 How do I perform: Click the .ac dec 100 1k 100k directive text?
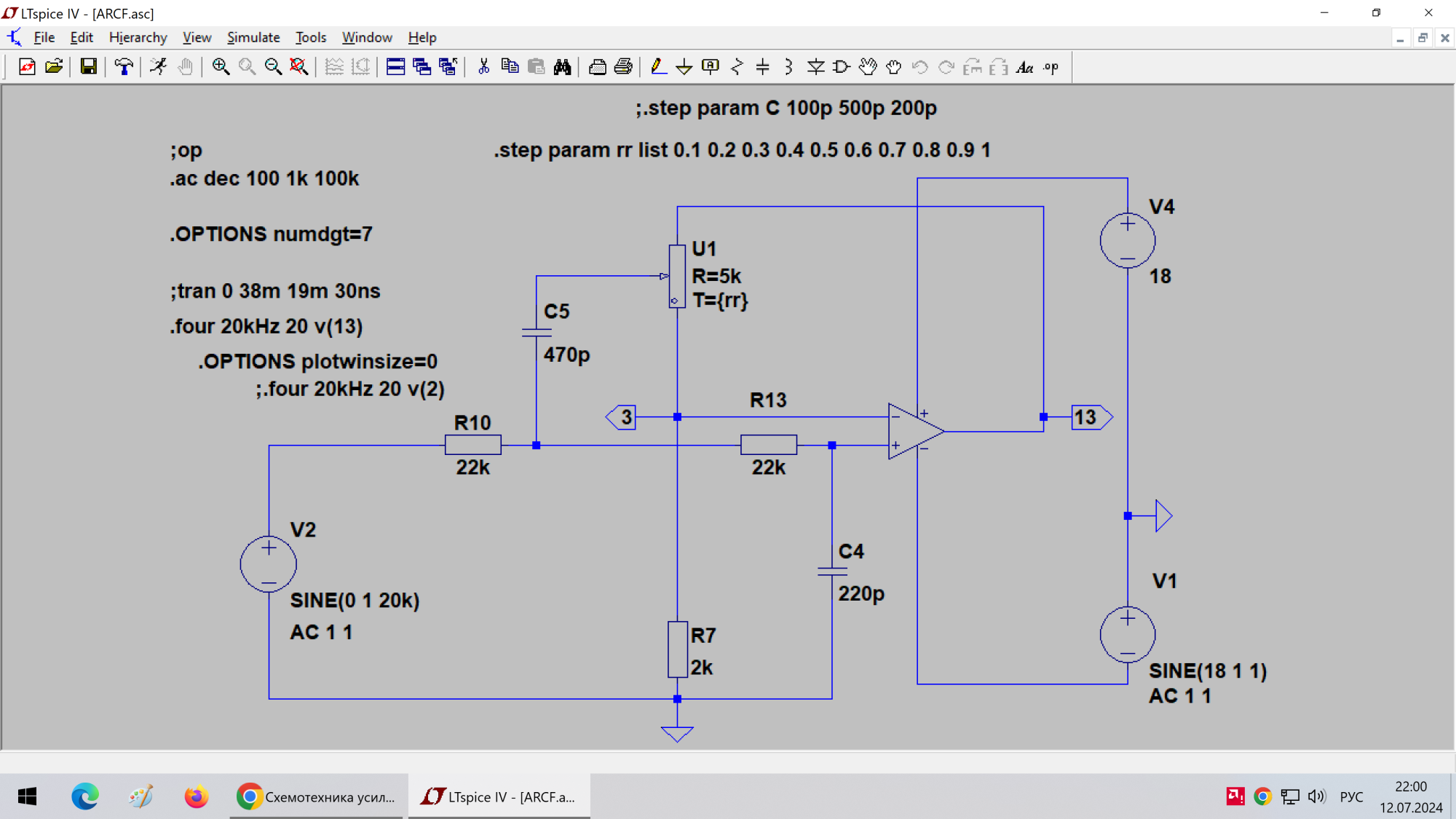(x=264, y=178)
